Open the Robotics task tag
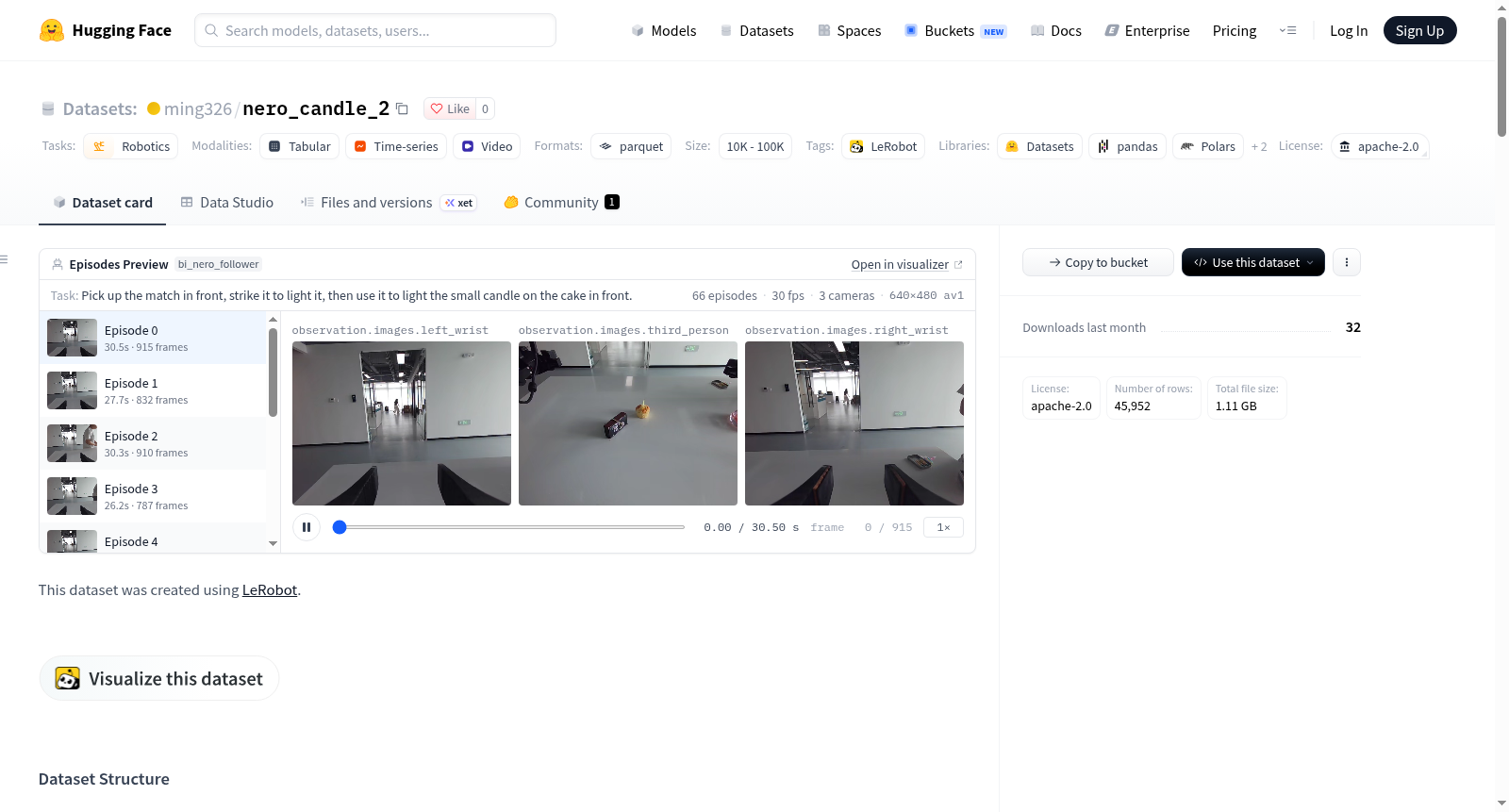 point(131,146)
